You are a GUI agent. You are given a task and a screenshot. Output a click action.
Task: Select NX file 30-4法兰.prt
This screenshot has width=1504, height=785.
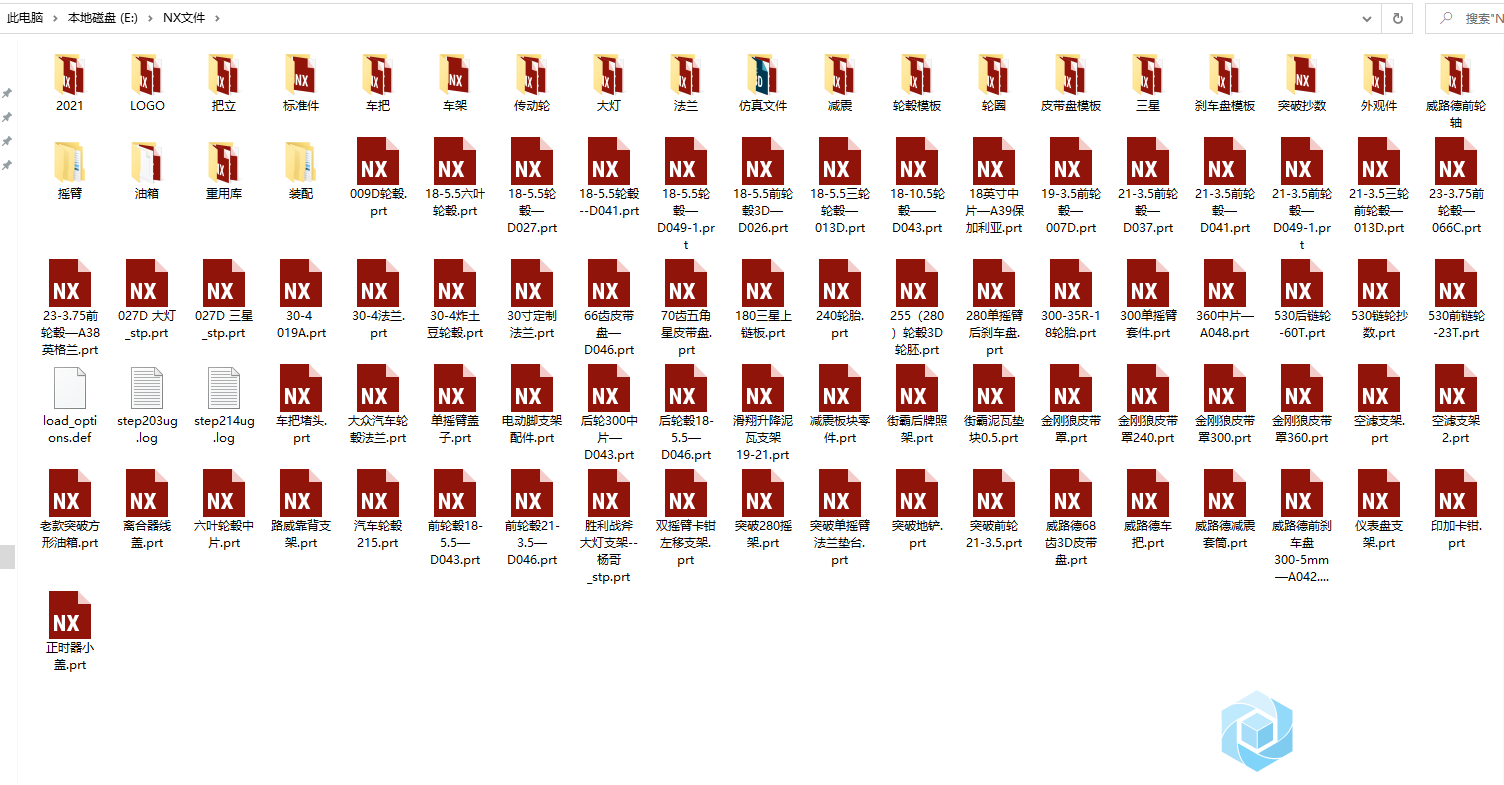tap(378, 300)
